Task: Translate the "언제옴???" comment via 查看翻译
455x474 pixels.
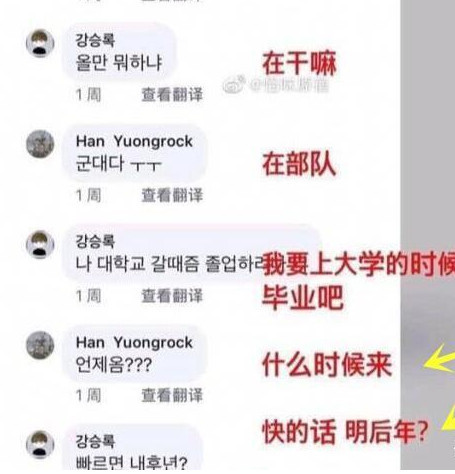Action: pyautogui.click(x=172, y=395)
